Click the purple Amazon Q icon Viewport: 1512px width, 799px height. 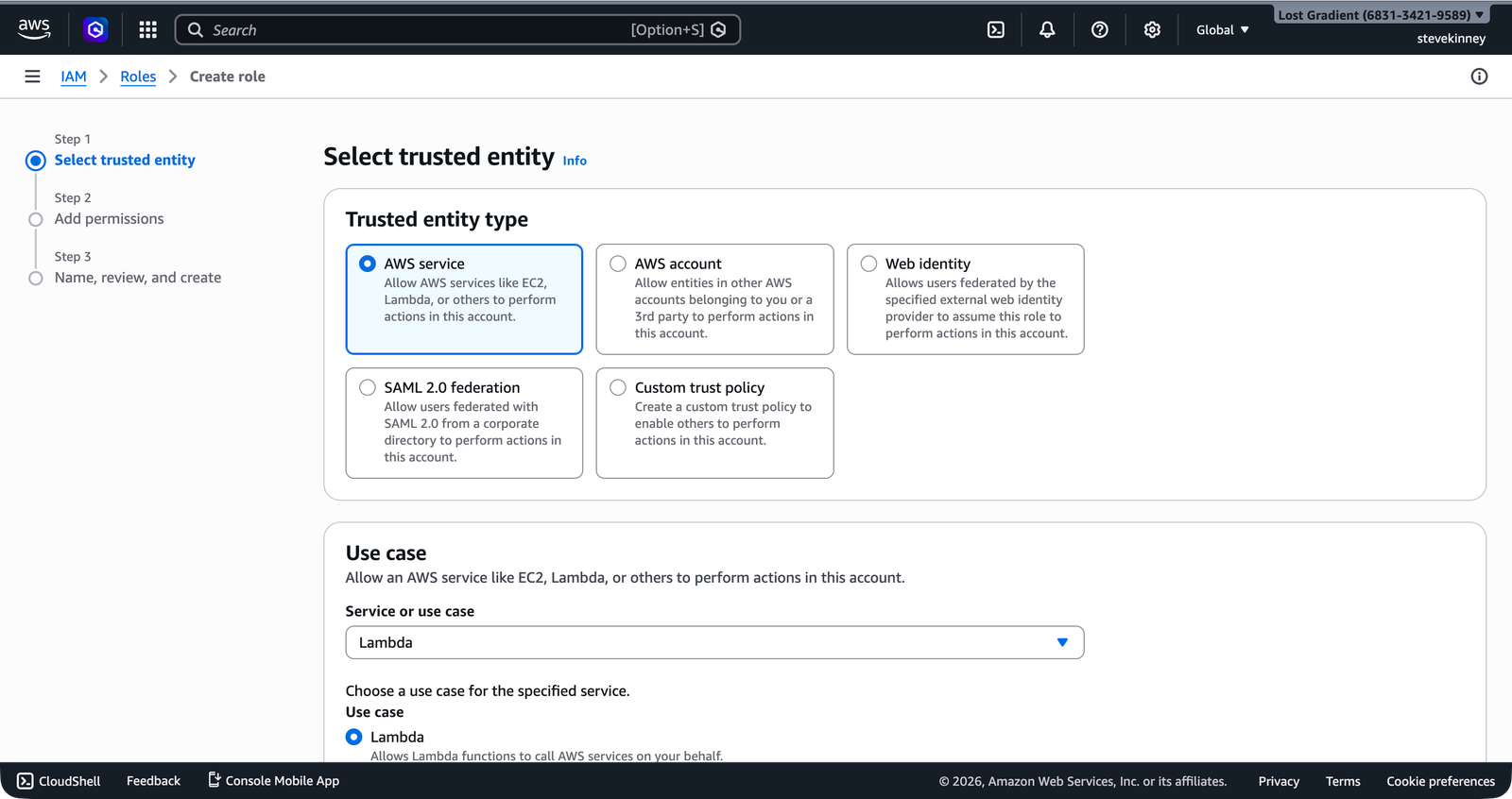point(95,30)
